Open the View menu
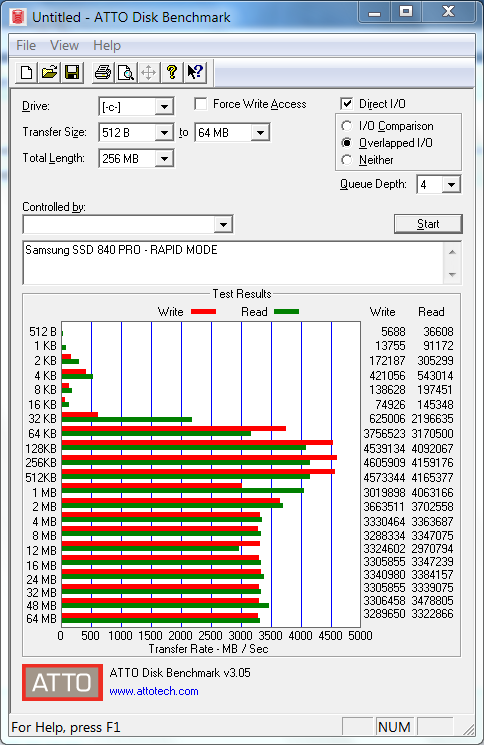The image size is (484, 745). coord(64,45)
